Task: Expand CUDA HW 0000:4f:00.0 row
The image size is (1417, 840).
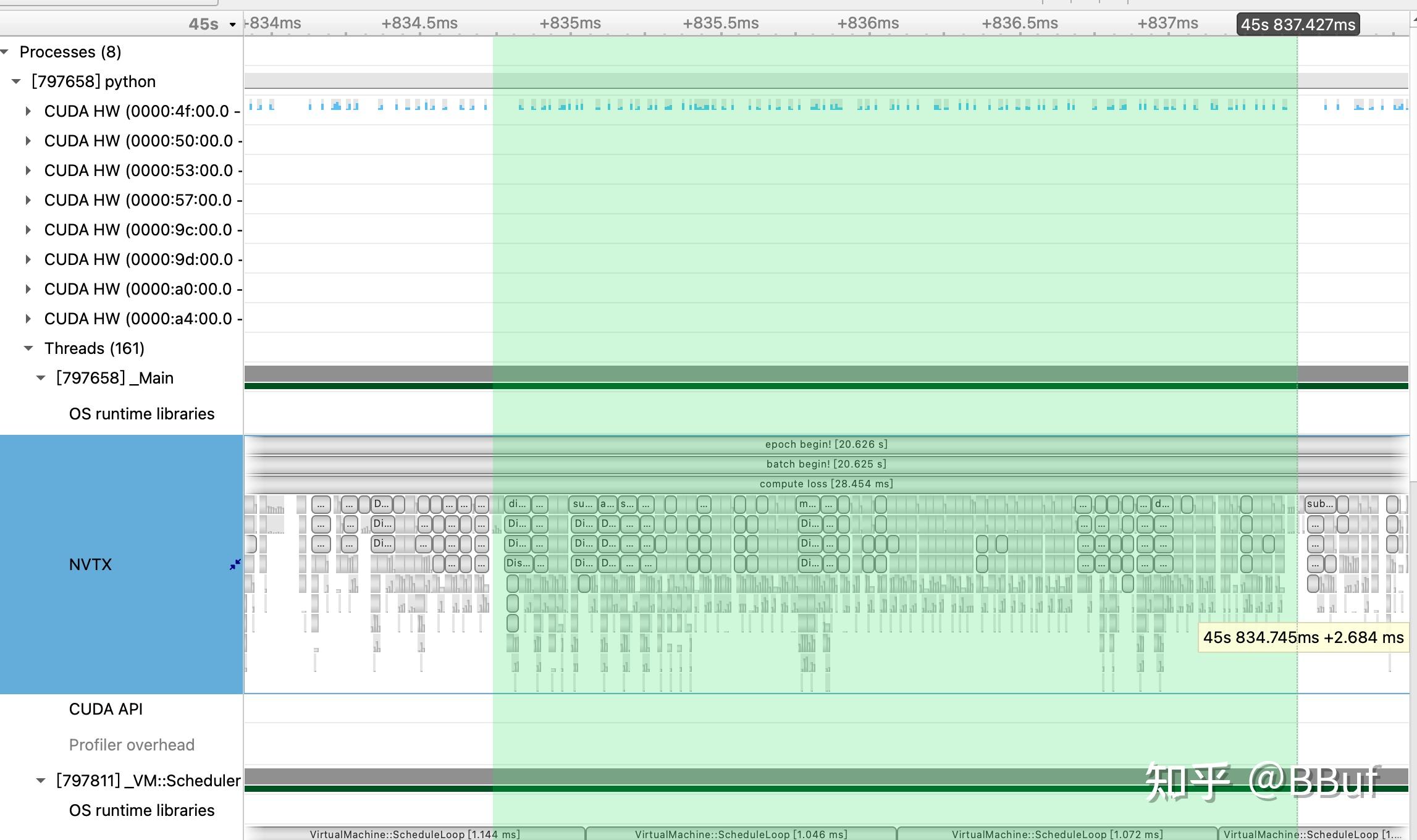Action: coord(28,111)
